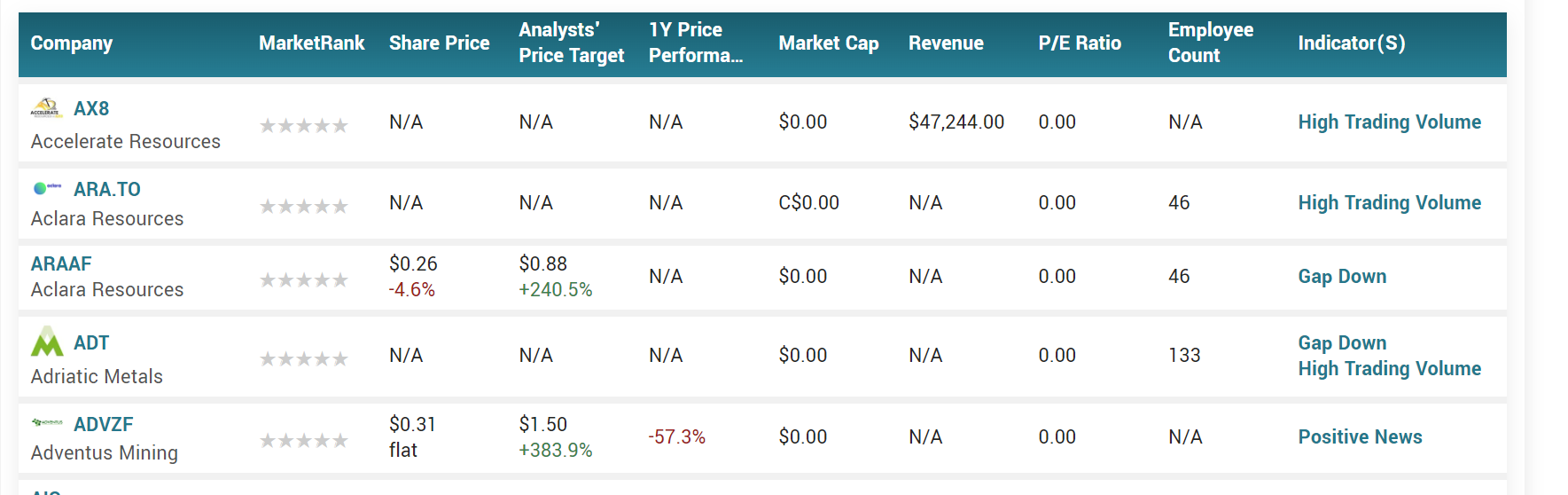Click the Gap Down indicator for ARAAF

pyautogui.click(x=1342, y=277)
